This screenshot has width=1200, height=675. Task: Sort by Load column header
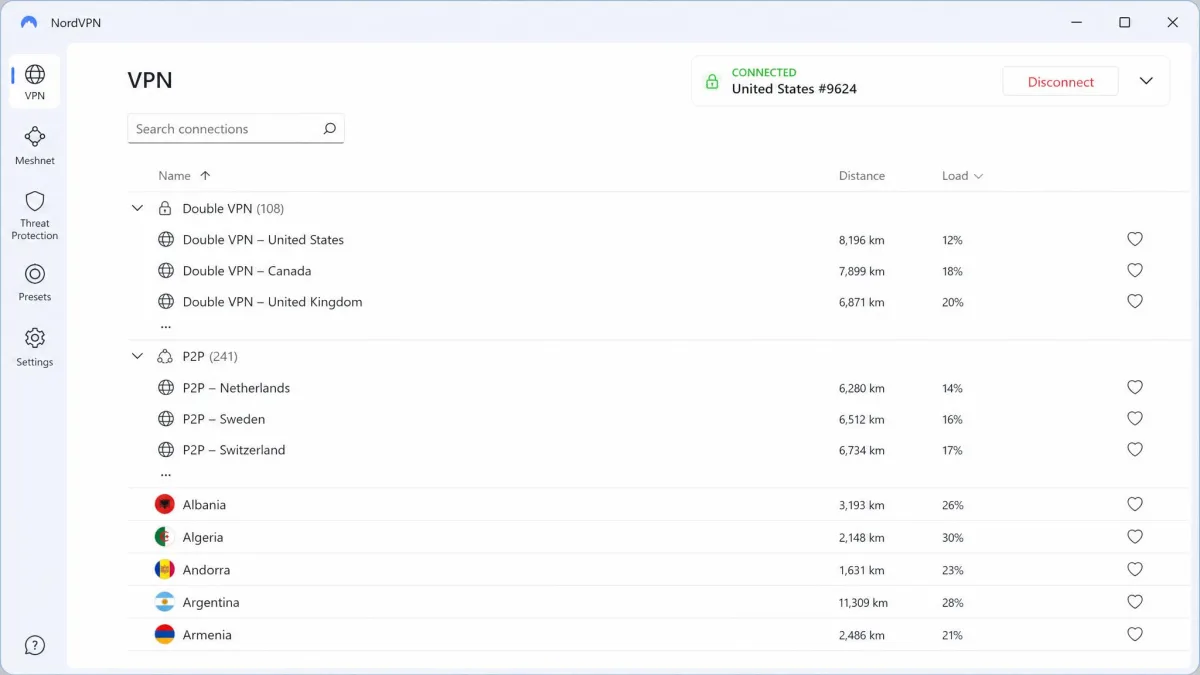962,175
